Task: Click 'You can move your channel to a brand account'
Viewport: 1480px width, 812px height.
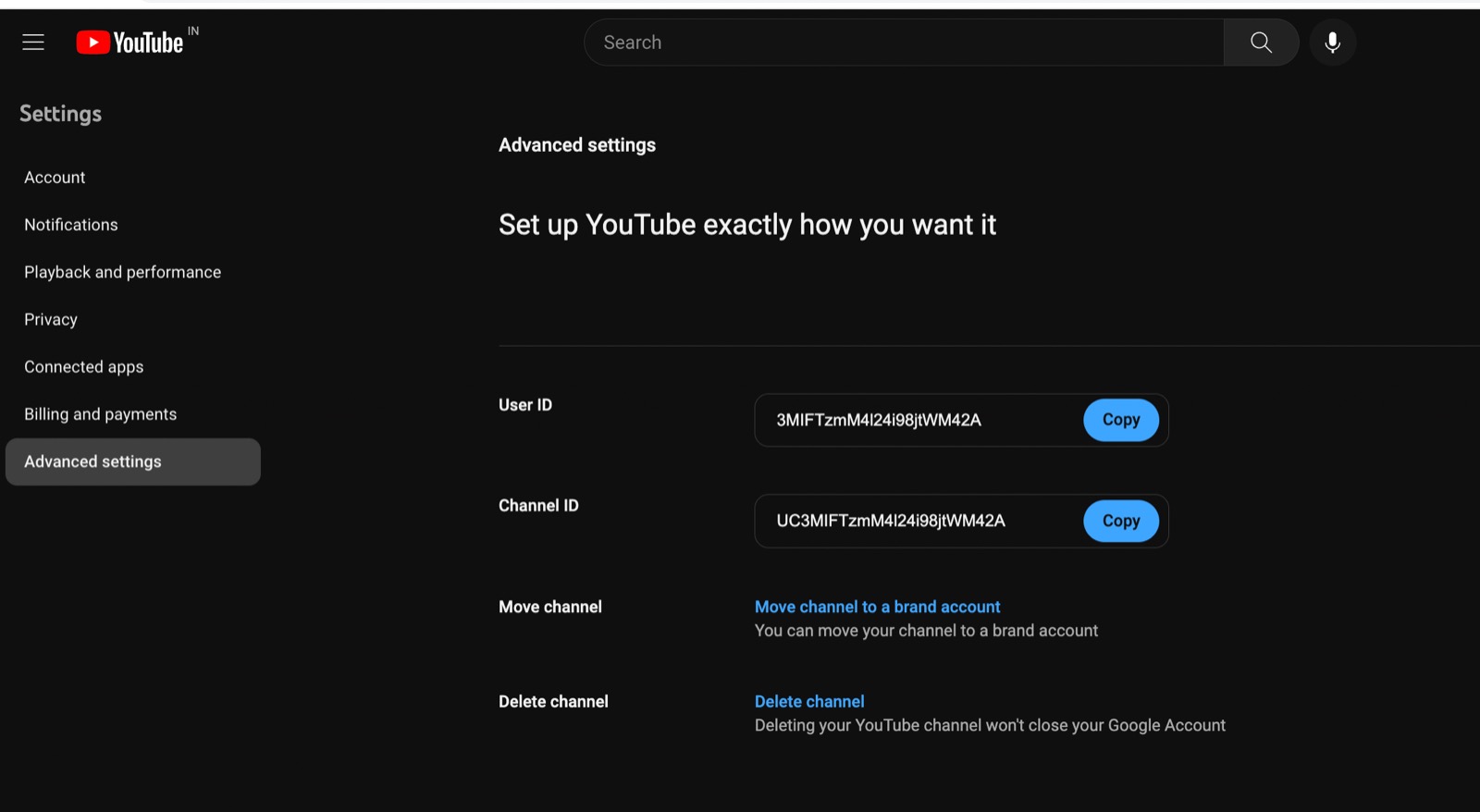Action: tap(926, 631)
